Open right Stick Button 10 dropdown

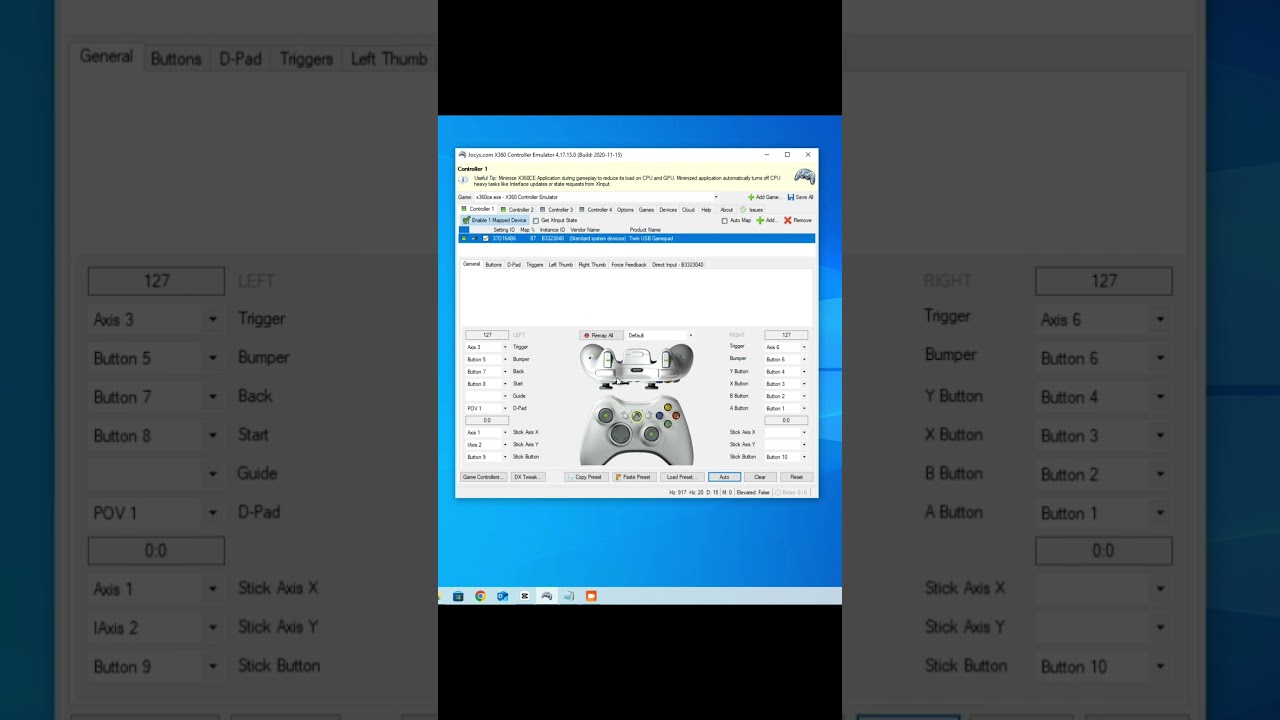point(803,457)
